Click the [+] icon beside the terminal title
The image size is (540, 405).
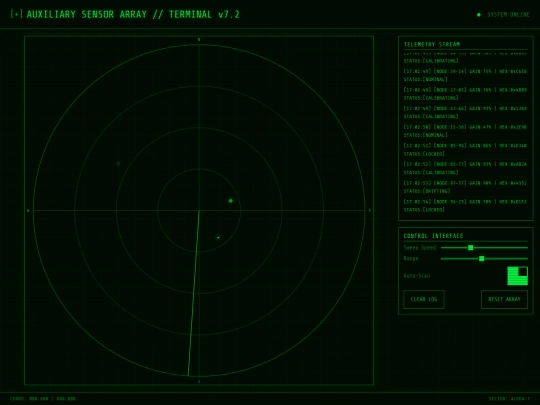[16, 14]
